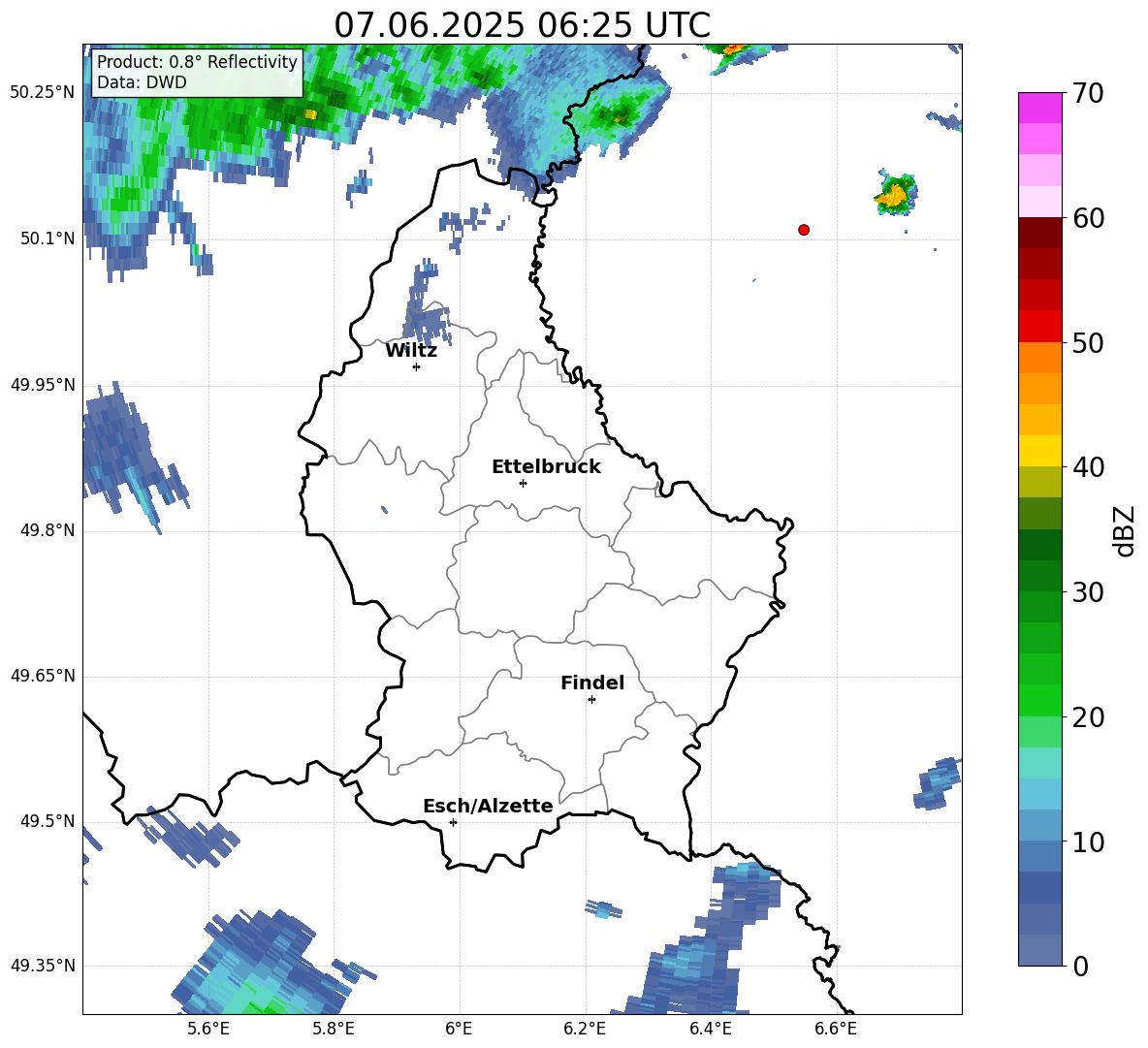Click the 6°E longitude label
The width and height of the screenshot is (1148, 1048).
click(459, 1029)
